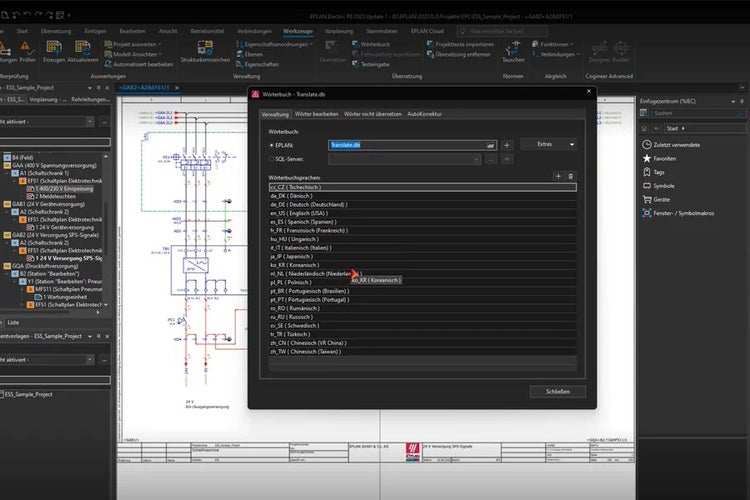Viewport: 750px width, 500px height.
Task: Click the delete language trash icon
Action: [x=571, y=176]
